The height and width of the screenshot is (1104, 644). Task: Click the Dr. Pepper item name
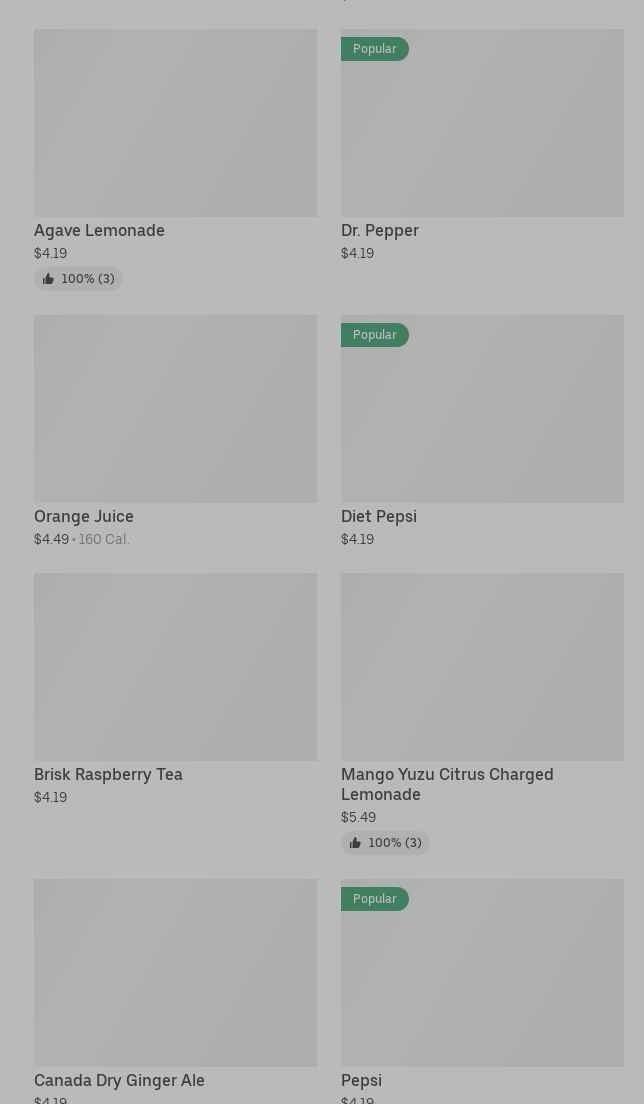click(380, 230)
